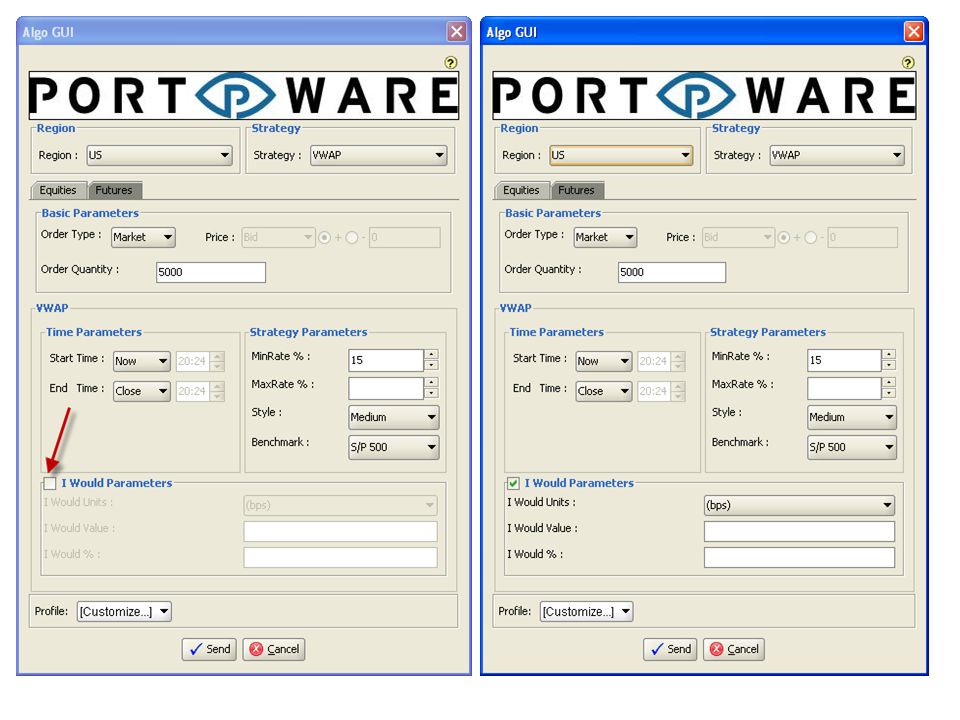Click the Portware logo in right window
Image resolution: width=960 pixels, height=720 pixels.
click(704, 96)
